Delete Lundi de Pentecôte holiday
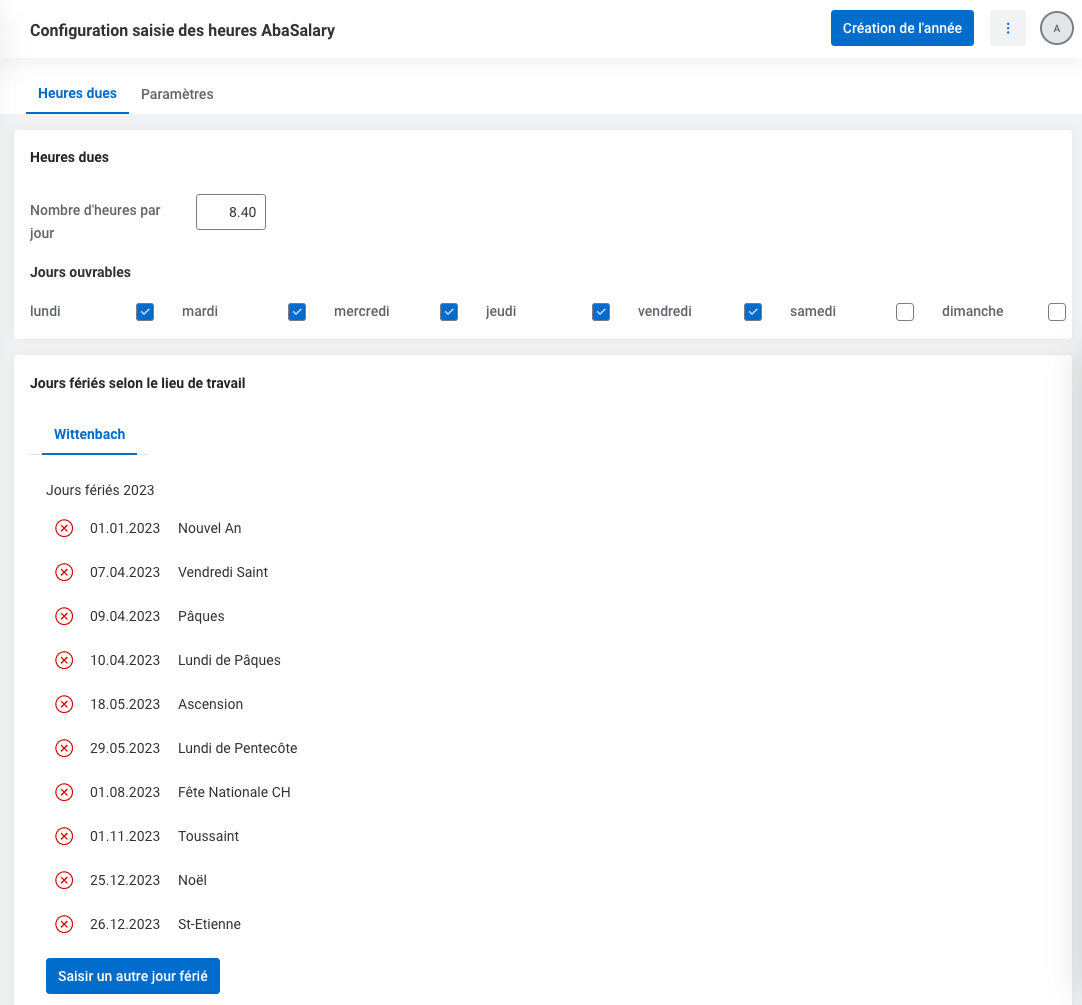The width and height of the screenshot is (1082, 1005). pyautogui.click(x=64, y=748)
